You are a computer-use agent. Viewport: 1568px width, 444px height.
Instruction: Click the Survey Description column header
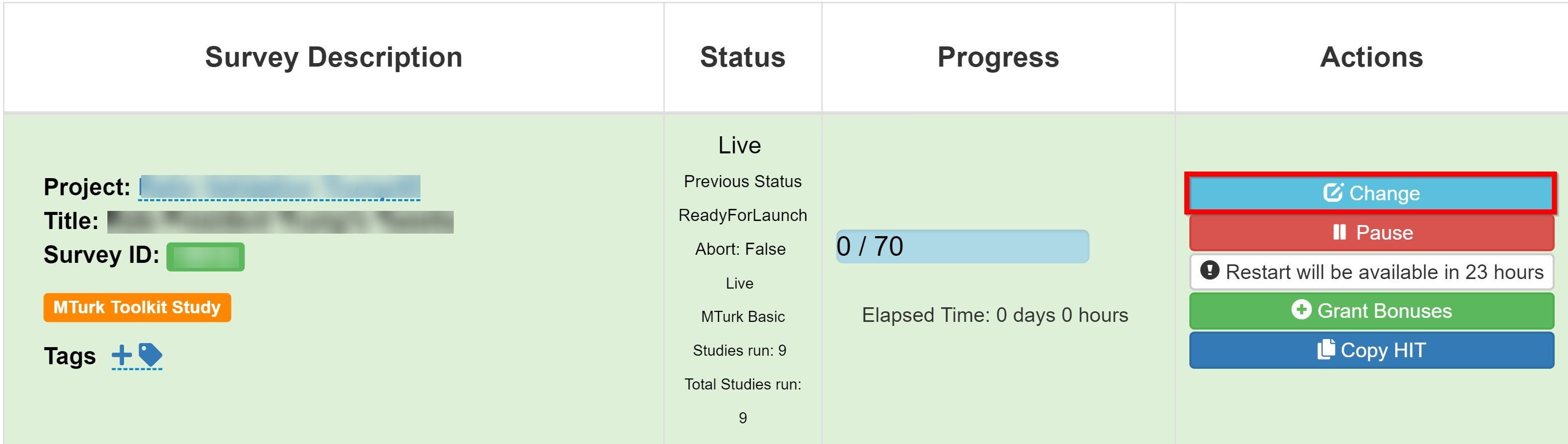pyautogui.click(x=334, y=57)
